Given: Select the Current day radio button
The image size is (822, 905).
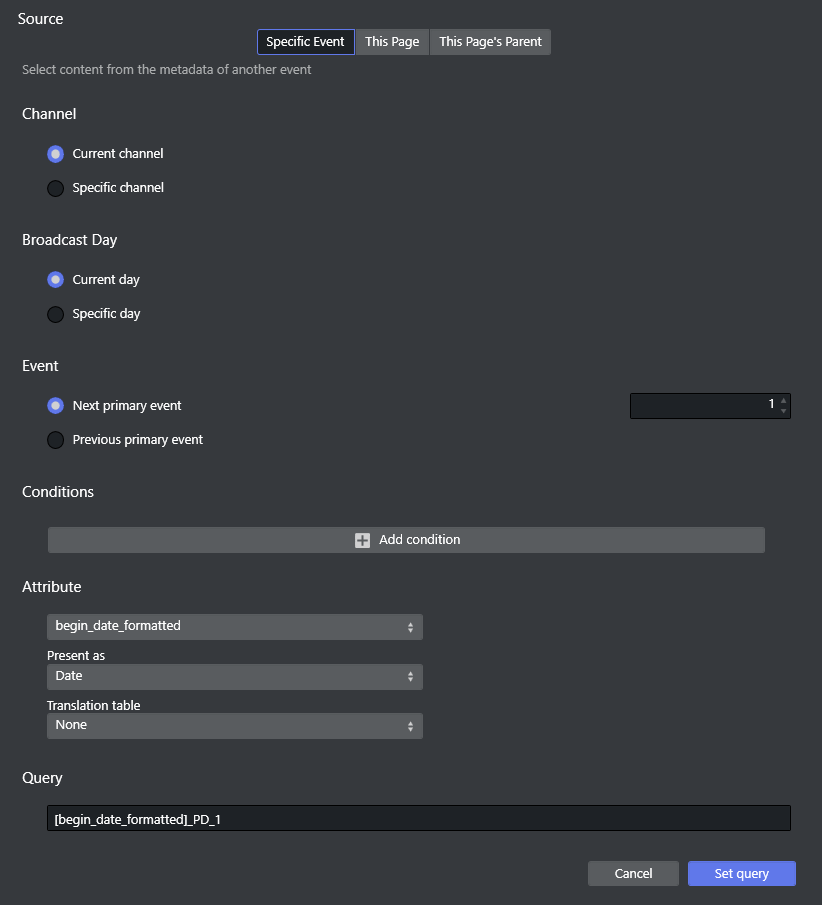Looking at the screenshot, I should pyautogui.click(x=56, y=280).
